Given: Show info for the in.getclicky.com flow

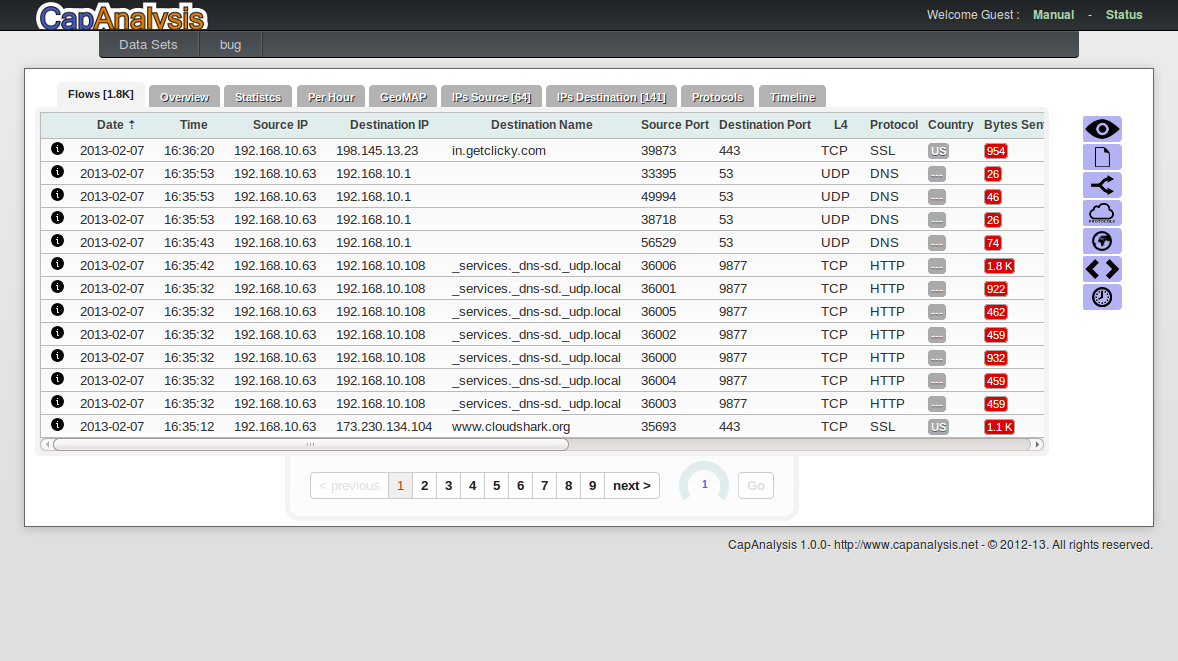Looking at the screenshot, I should click(57, 149).
